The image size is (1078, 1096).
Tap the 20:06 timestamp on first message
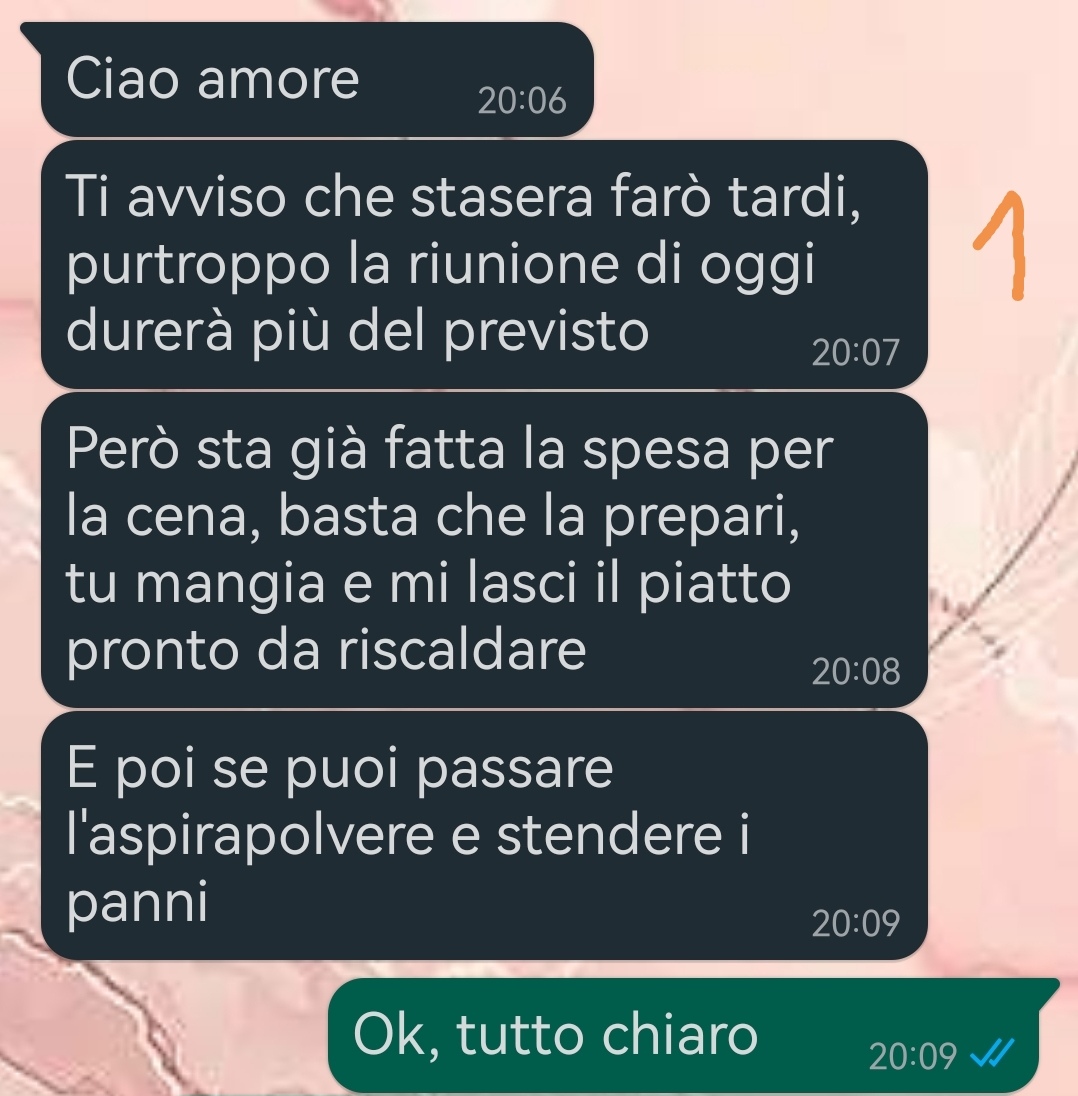click(522, 101)
